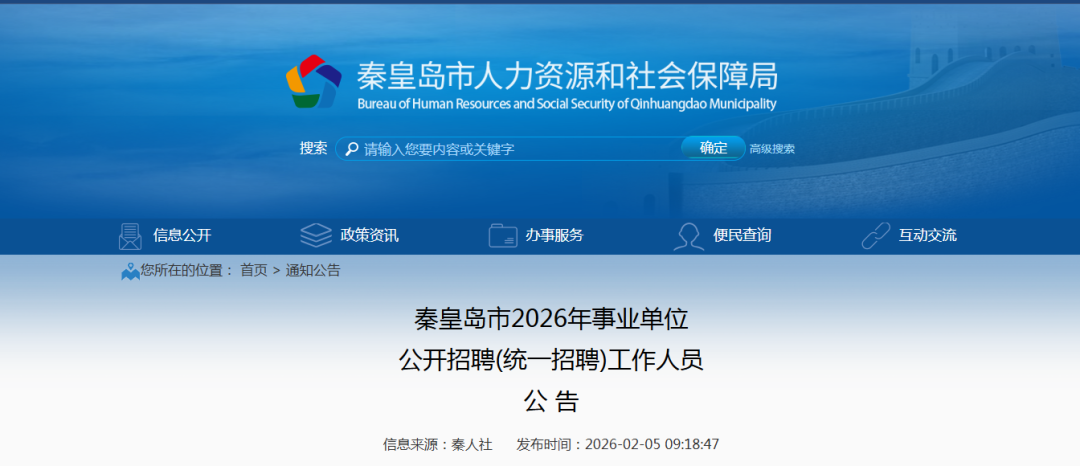Click the 秦皇岛市2026年事业单位 announcement heading

(x=551, y=320)
